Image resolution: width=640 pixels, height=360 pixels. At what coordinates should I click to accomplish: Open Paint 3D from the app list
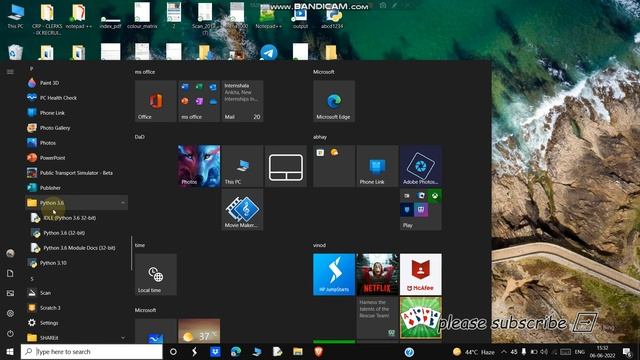click(77, 83)
